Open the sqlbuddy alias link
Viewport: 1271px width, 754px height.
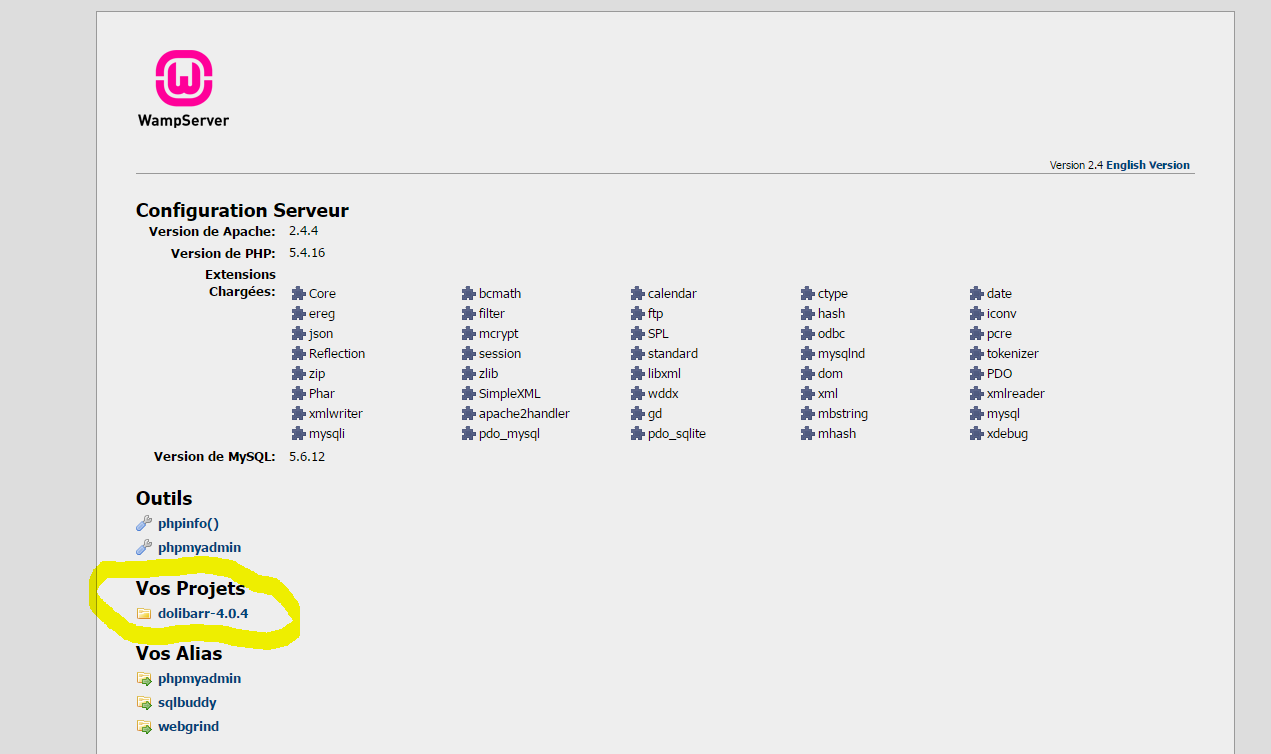point(187,702)
